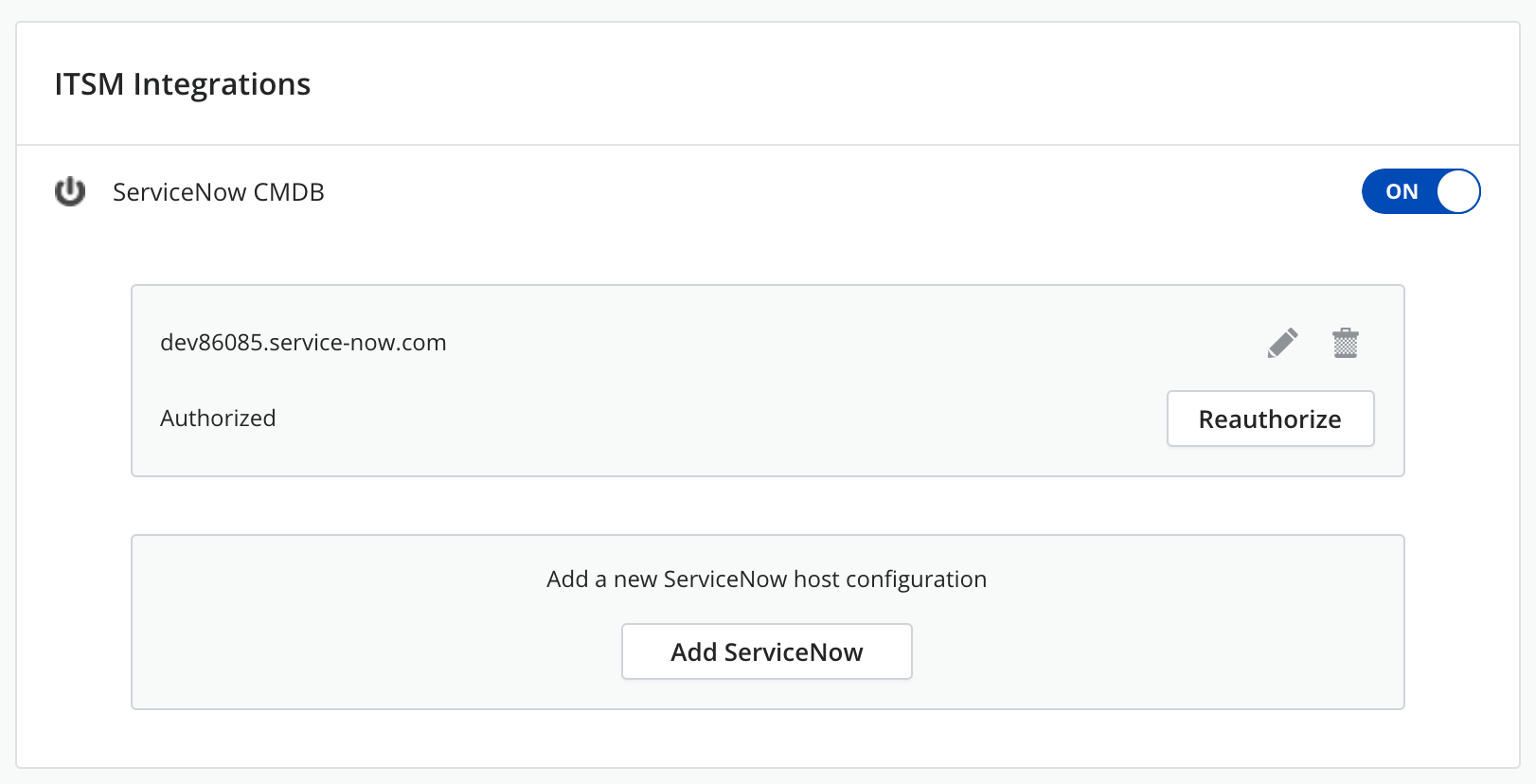
Task: Select the dev86085.service-now.com host name text
Action: (x=303, y=343)
